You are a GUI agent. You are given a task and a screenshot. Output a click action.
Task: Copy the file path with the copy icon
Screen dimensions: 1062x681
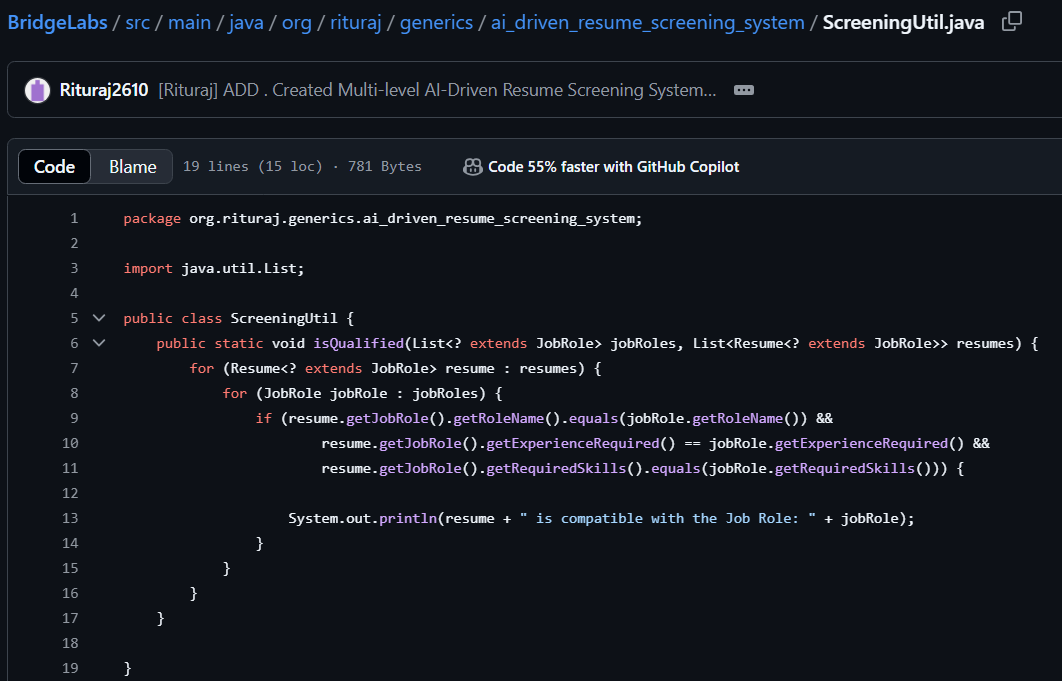point(1011,21)
